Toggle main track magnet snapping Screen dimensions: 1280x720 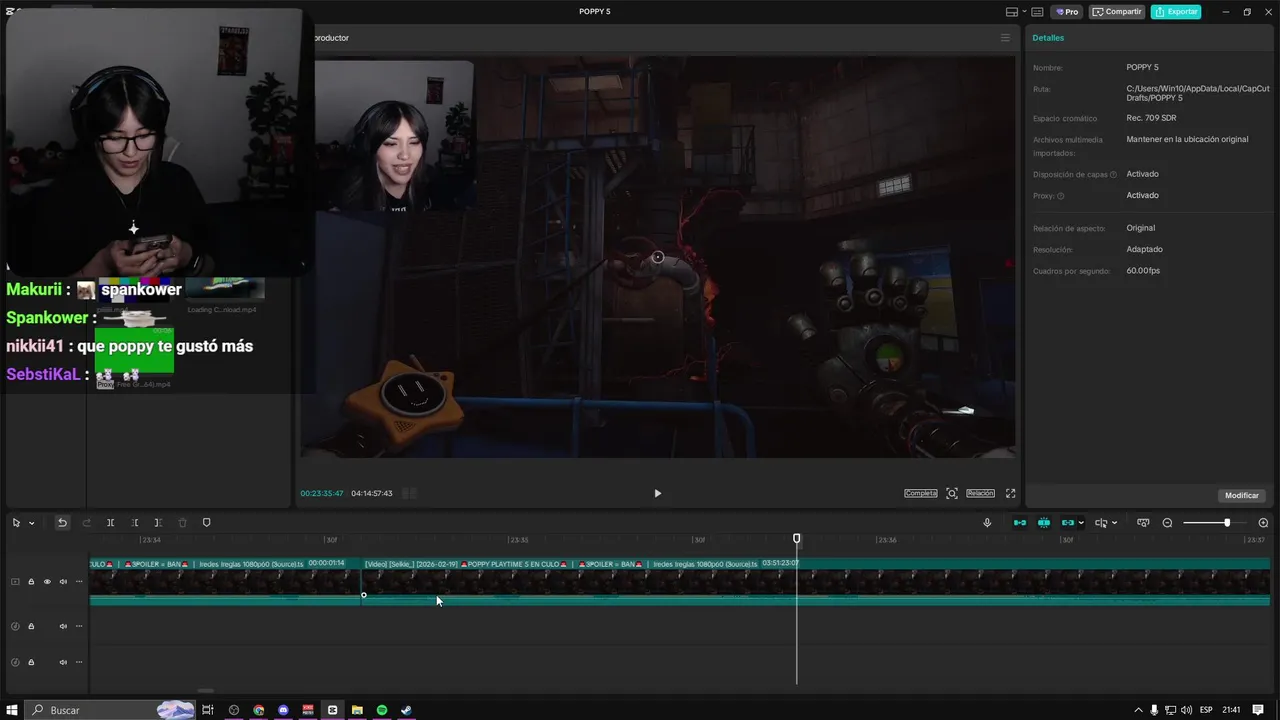click(1020, 522)
